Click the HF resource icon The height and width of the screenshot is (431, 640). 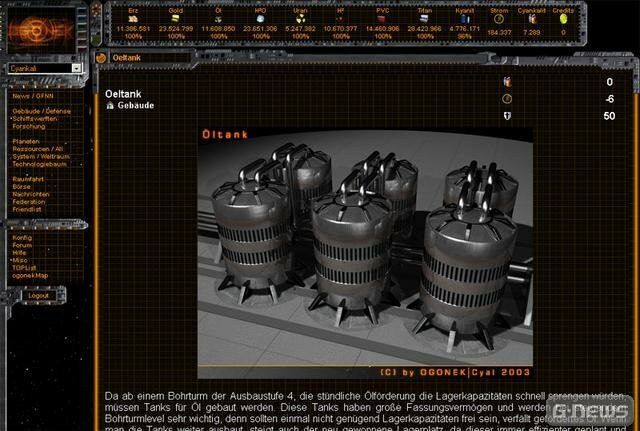(340, 19)
